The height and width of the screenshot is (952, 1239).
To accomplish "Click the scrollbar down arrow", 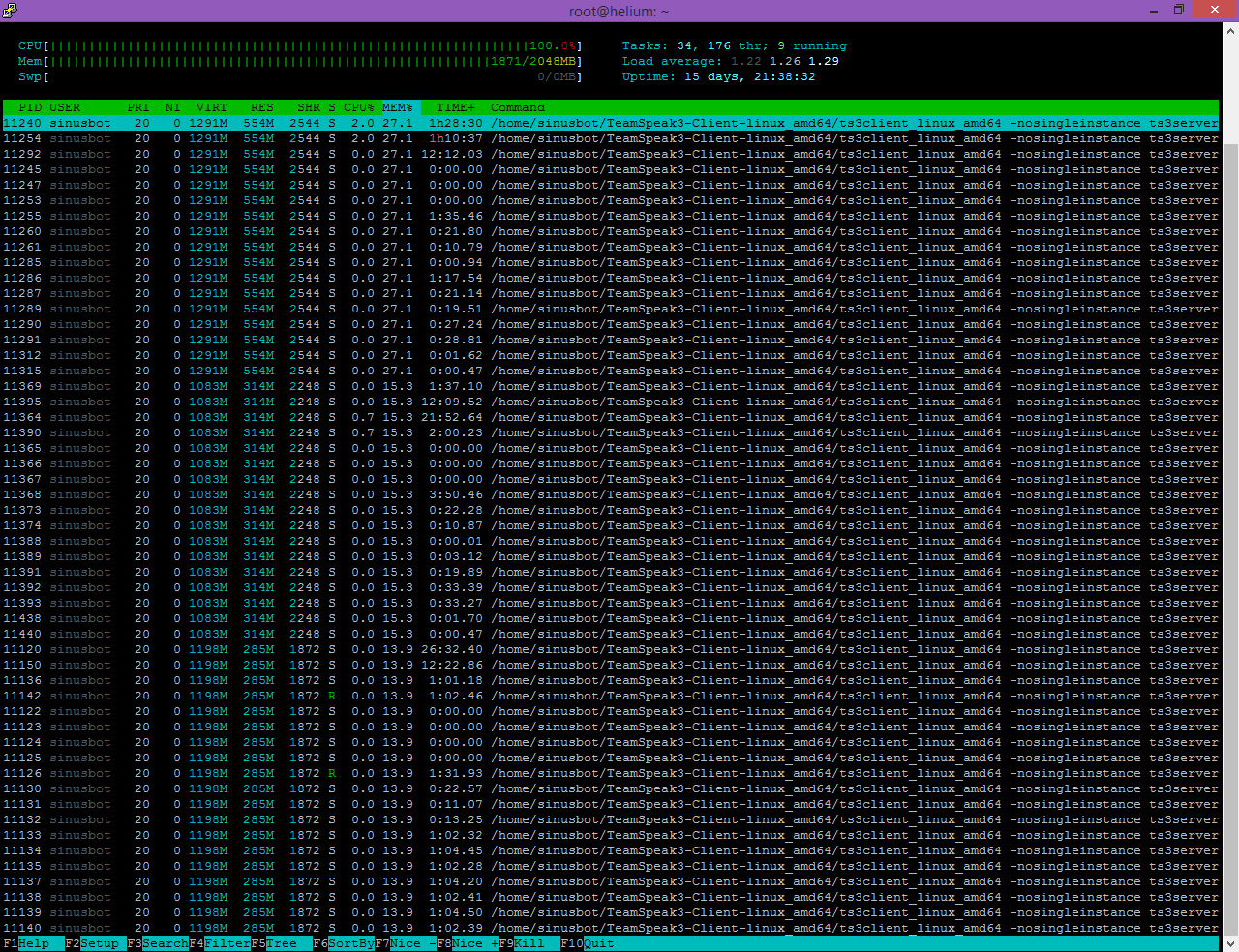I will click(x=1230, y=943).
